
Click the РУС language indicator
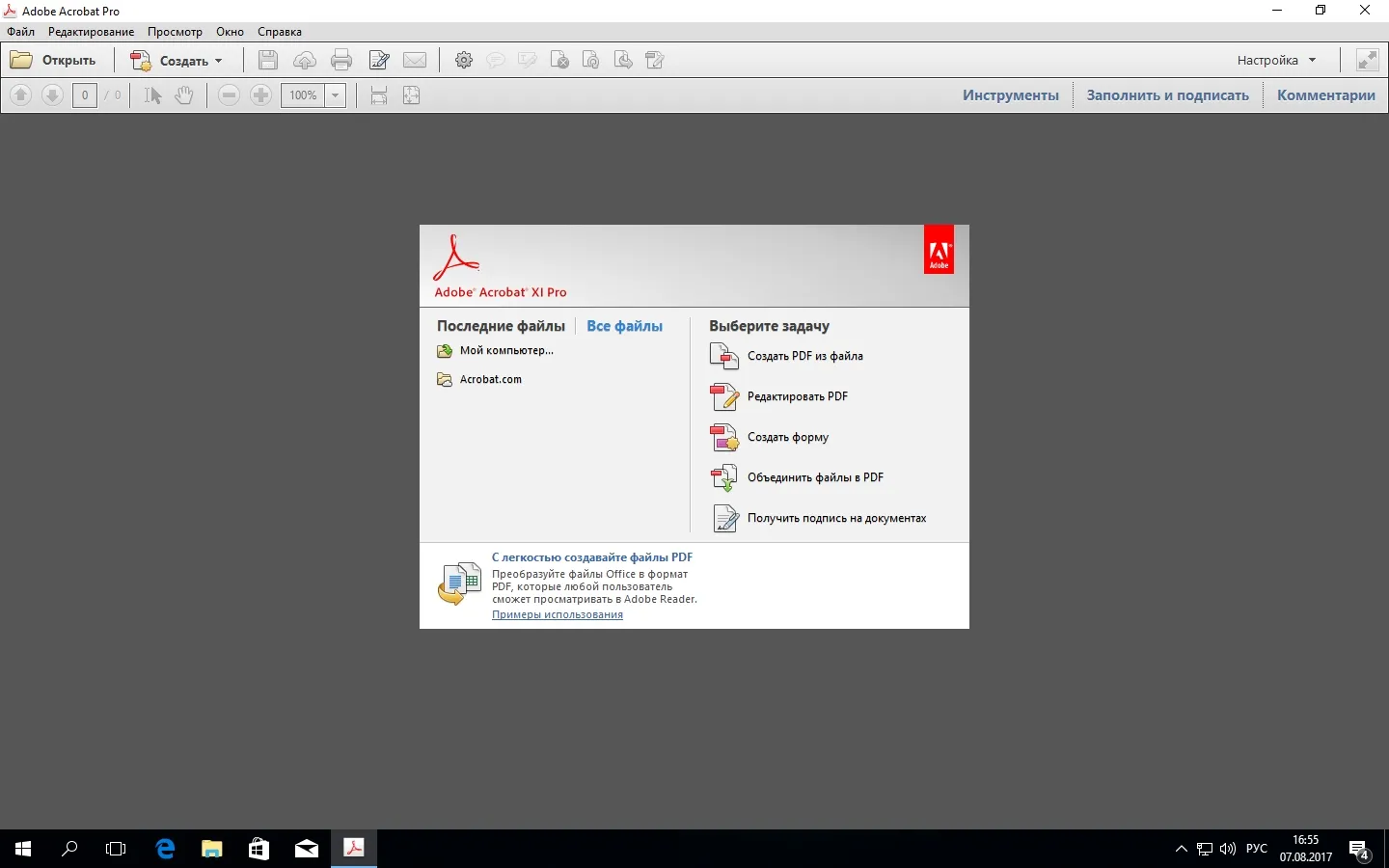click(1257, 849)
